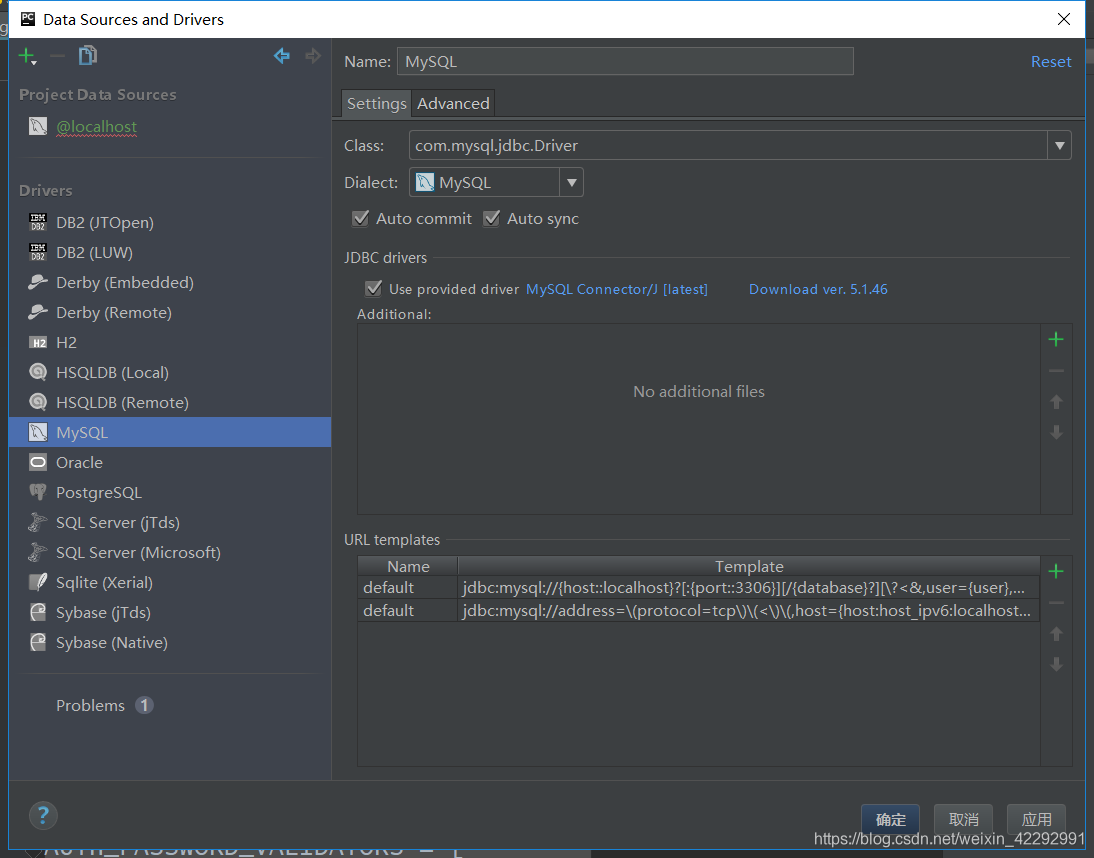Add an additional driver file with plus
This screenshot has height=858, width=1094.
[x=1056, y=340]
